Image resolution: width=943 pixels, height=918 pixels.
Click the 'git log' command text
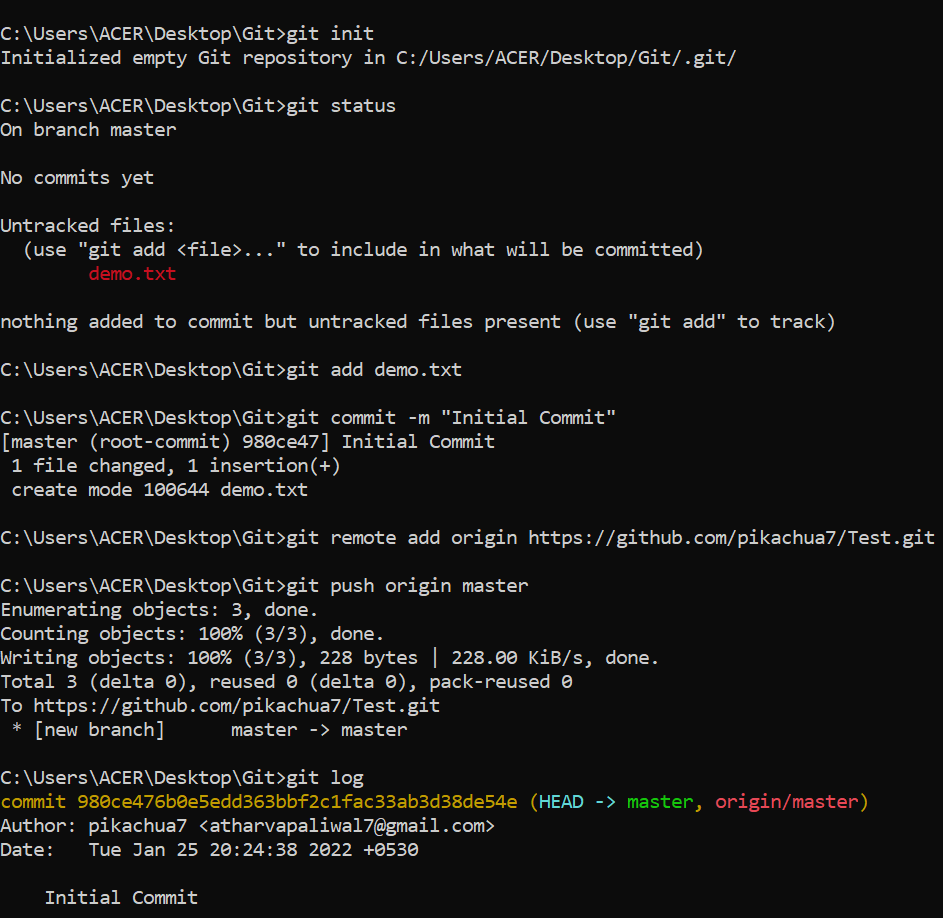(325, 778)
